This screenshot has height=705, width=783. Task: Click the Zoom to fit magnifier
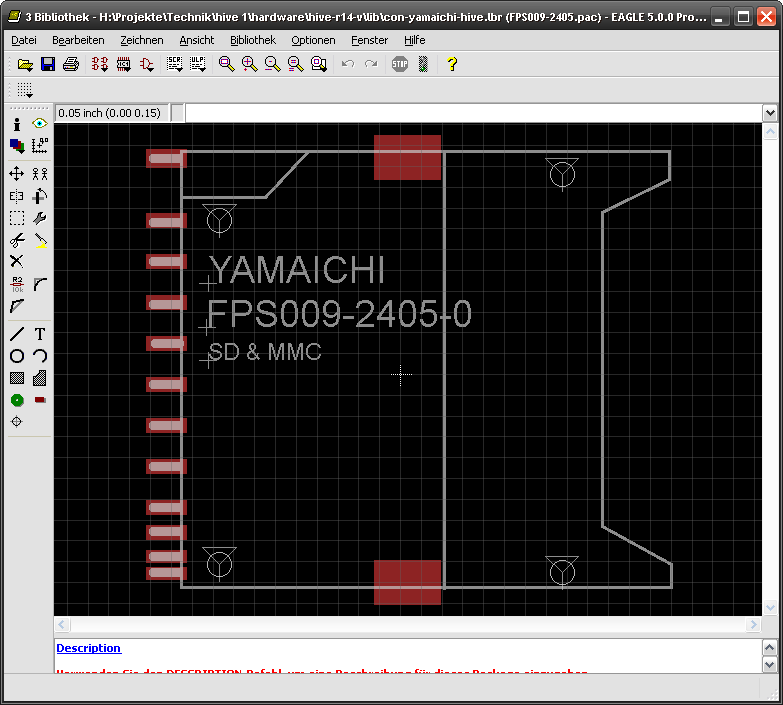[x=227, y=64]
